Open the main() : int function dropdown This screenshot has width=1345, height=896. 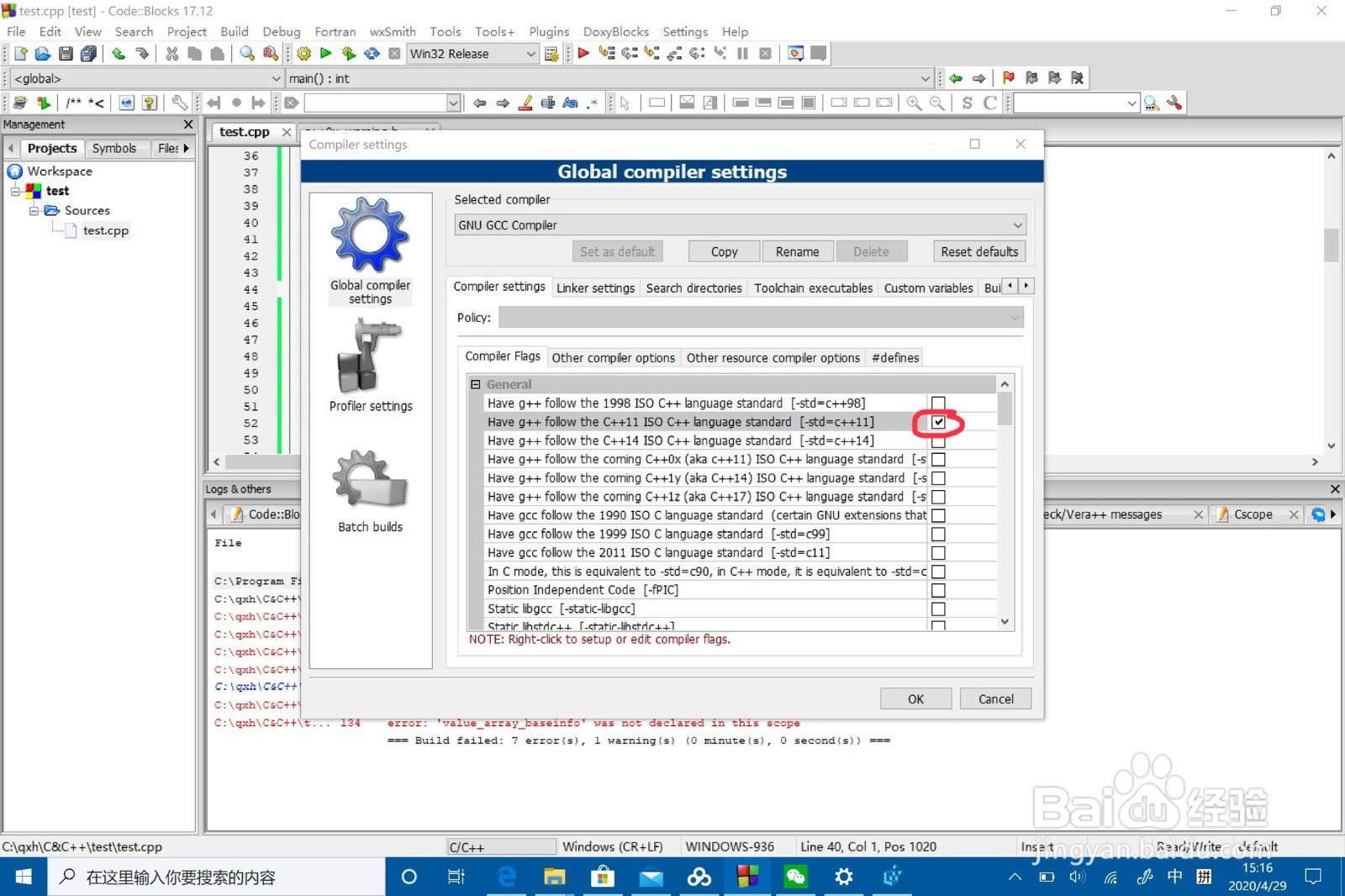[x=609, y=78]
